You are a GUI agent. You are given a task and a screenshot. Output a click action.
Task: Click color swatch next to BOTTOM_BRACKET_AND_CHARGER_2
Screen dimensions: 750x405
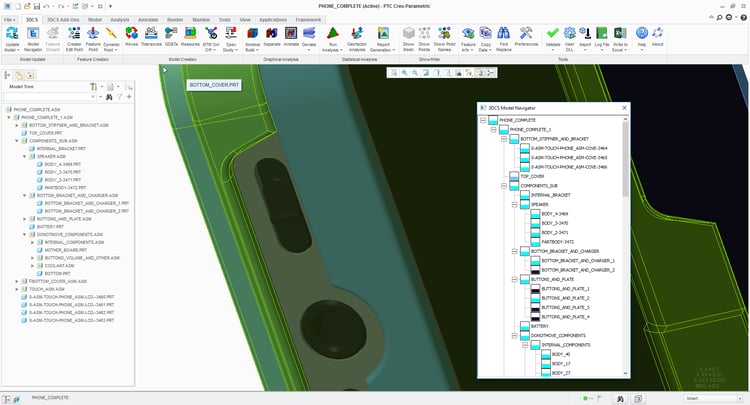tap(535, 270)
